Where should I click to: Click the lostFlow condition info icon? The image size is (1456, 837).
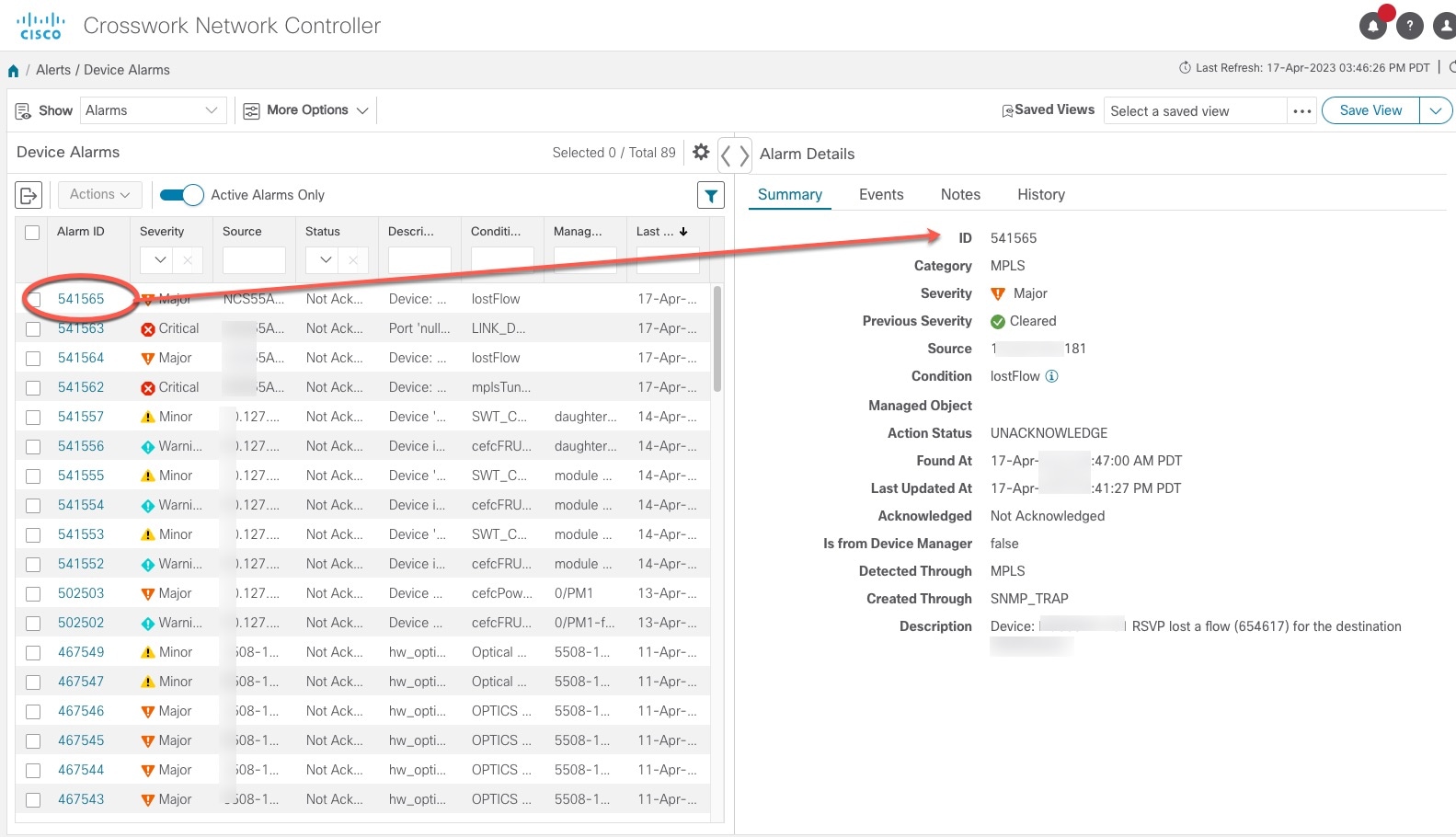coord(1052,376)
